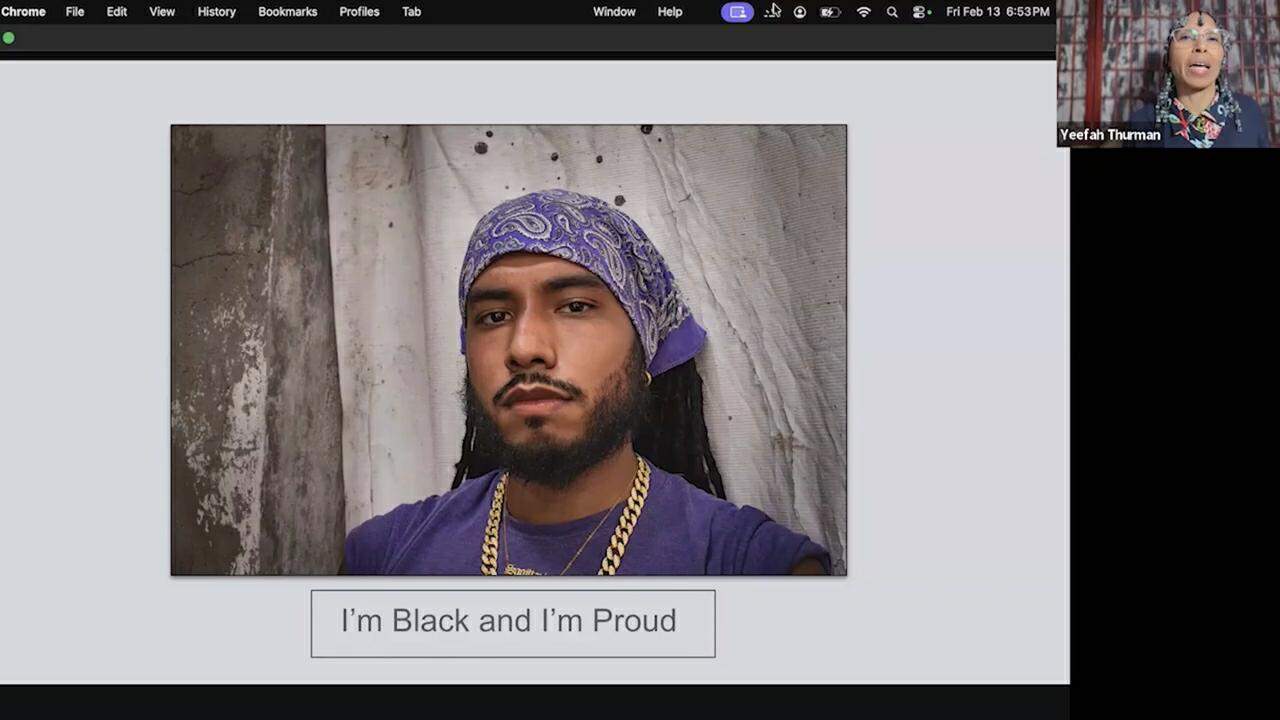Click the "I'm Black and I'm Proud" text box
The height and width of the screenshot is (720, 1280).
coord(512,623)
